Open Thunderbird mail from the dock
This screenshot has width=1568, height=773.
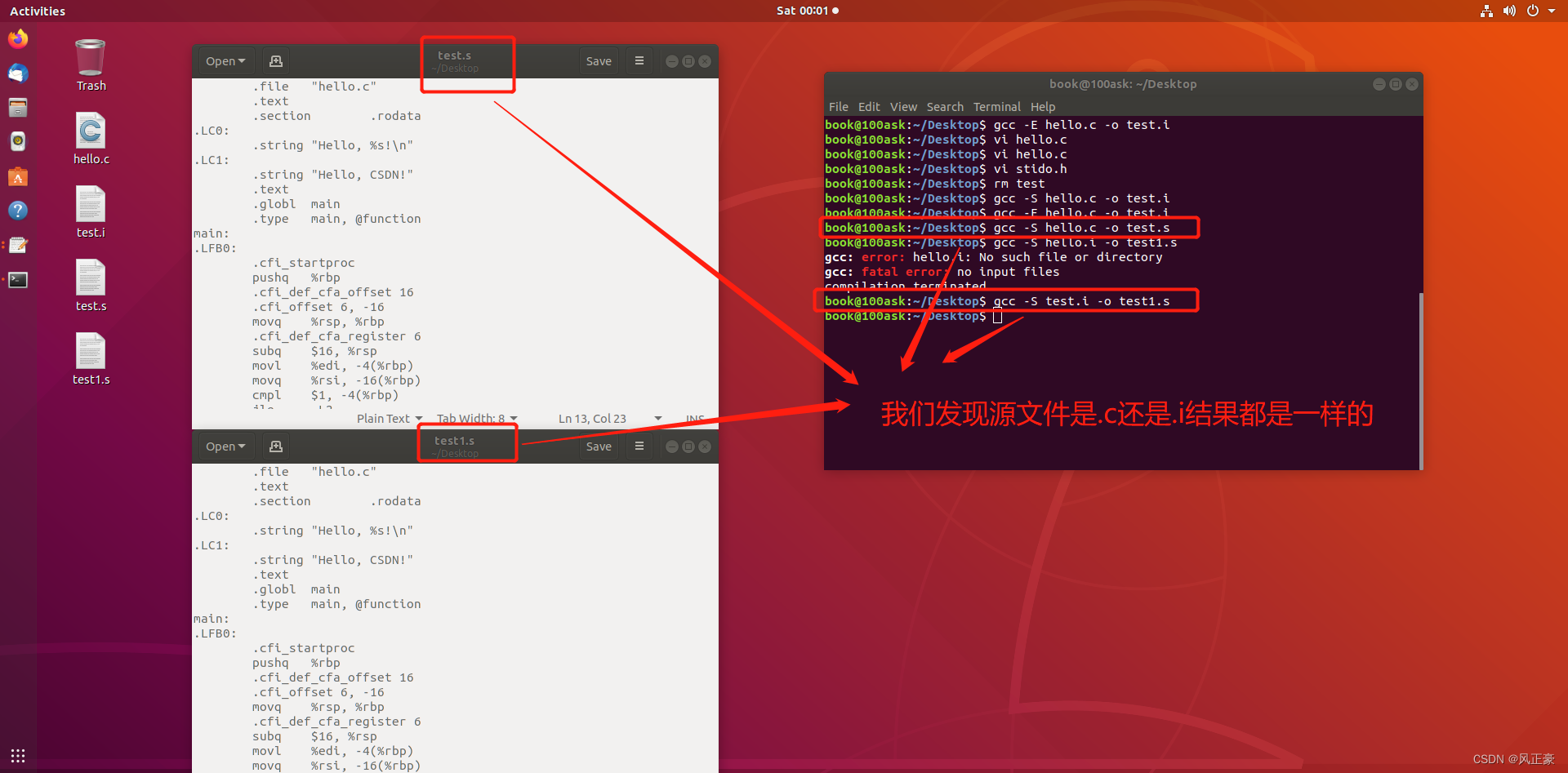coord(18,73)
